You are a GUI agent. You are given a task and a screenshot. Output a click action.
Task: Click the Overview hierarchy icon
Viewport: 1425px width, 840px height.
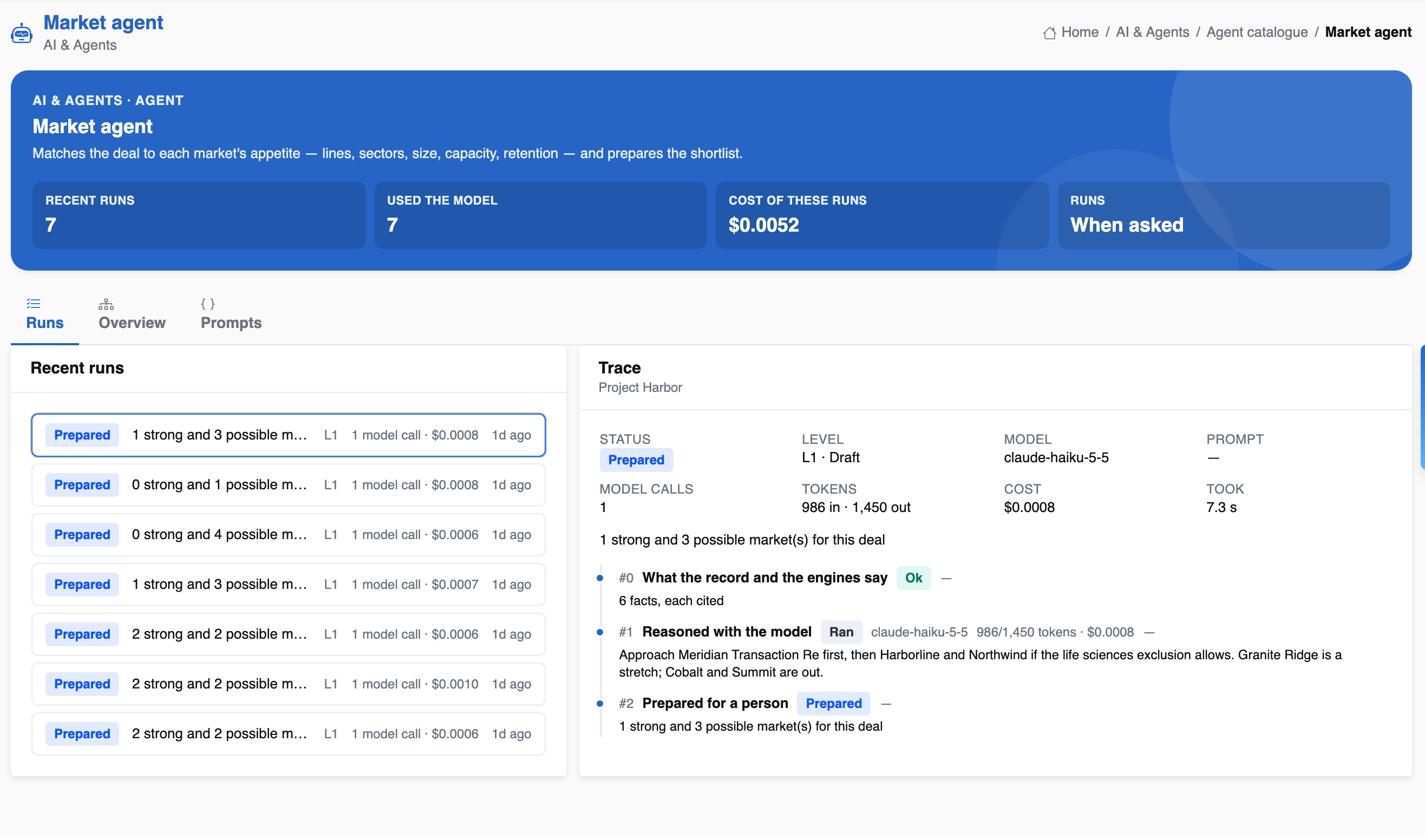pos(106,305)
